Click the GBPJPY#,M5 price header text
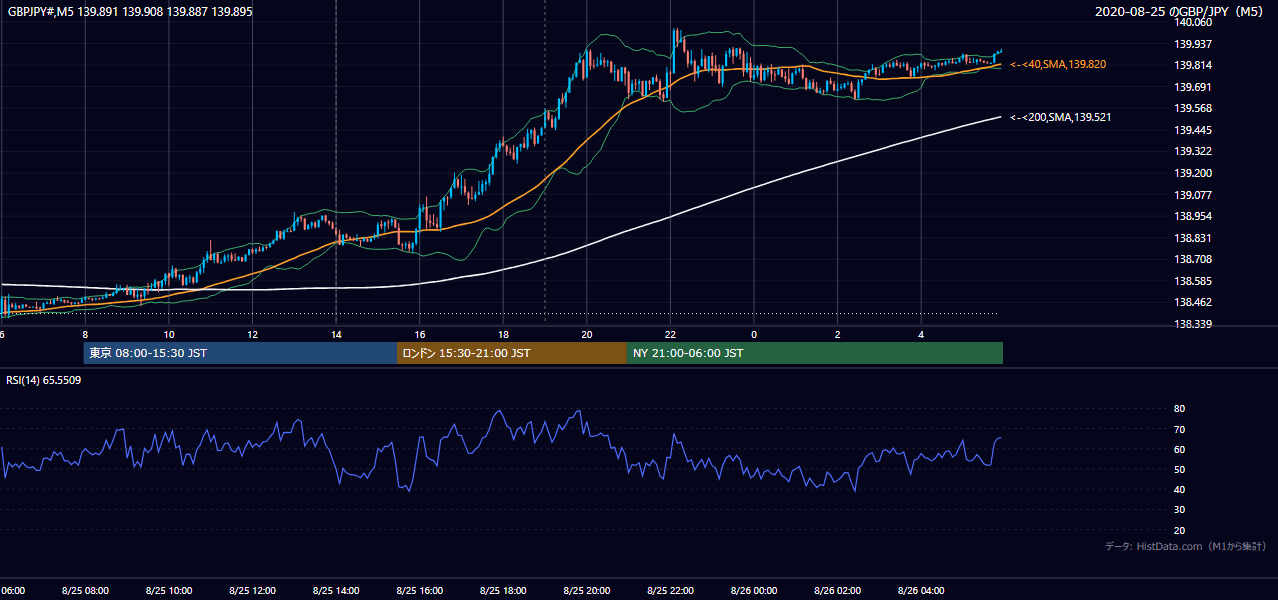This screenshot has height=600, width=1278. pyautogui.click(x=130, y=11)
